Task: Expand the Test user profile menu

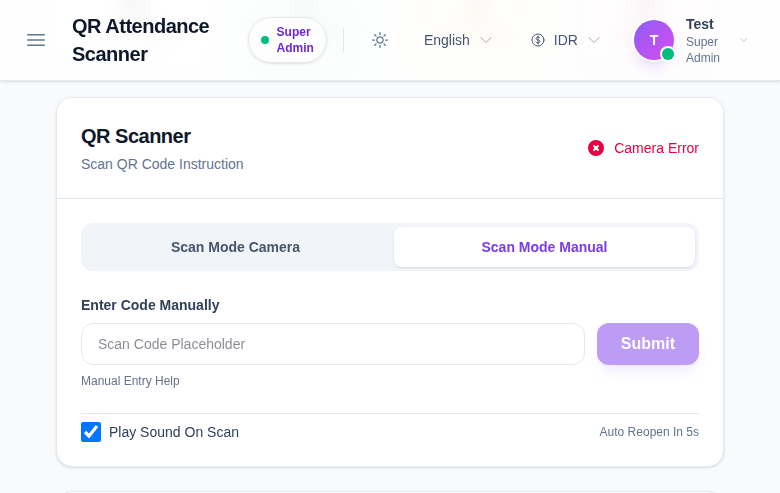Action: pyautogui.click(x=691, y=40)
